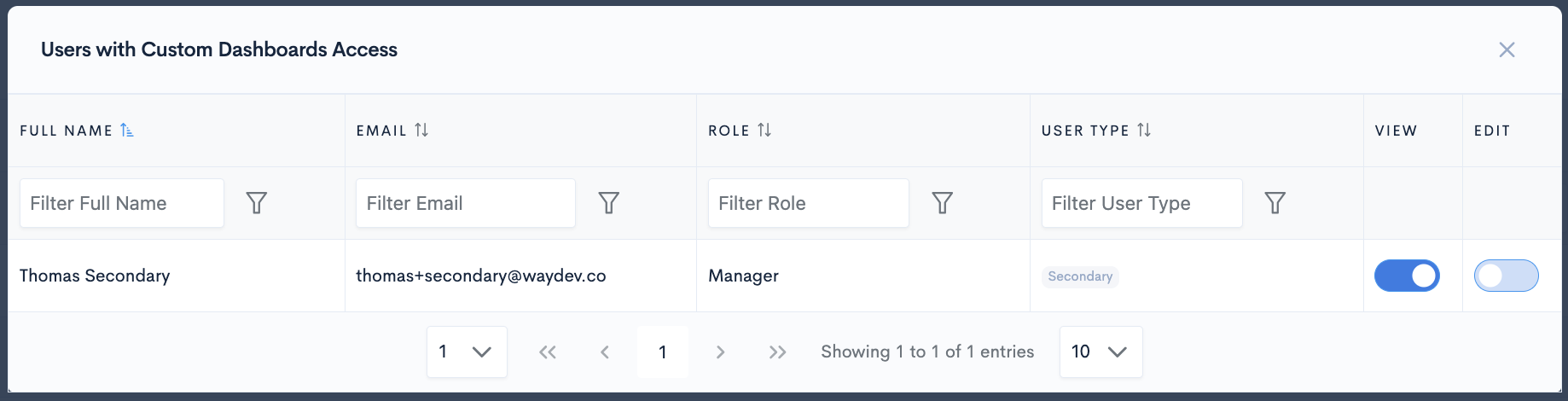Sort table by Role column icon
The height and width of the screenshot is (401, 1568).
pos(764,131)
